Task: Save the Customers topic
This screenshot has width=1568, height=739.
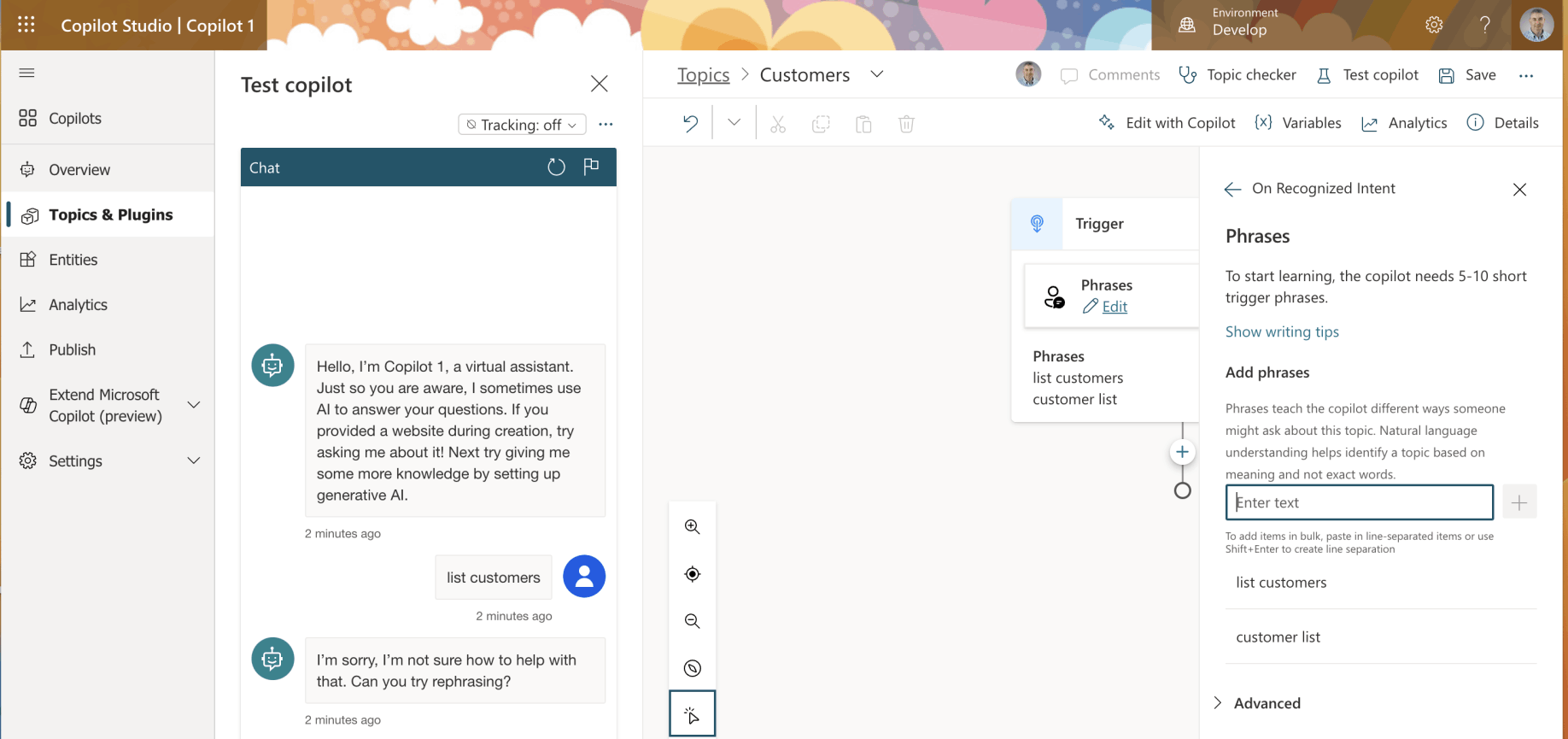Action: [x=1467, y=75]
